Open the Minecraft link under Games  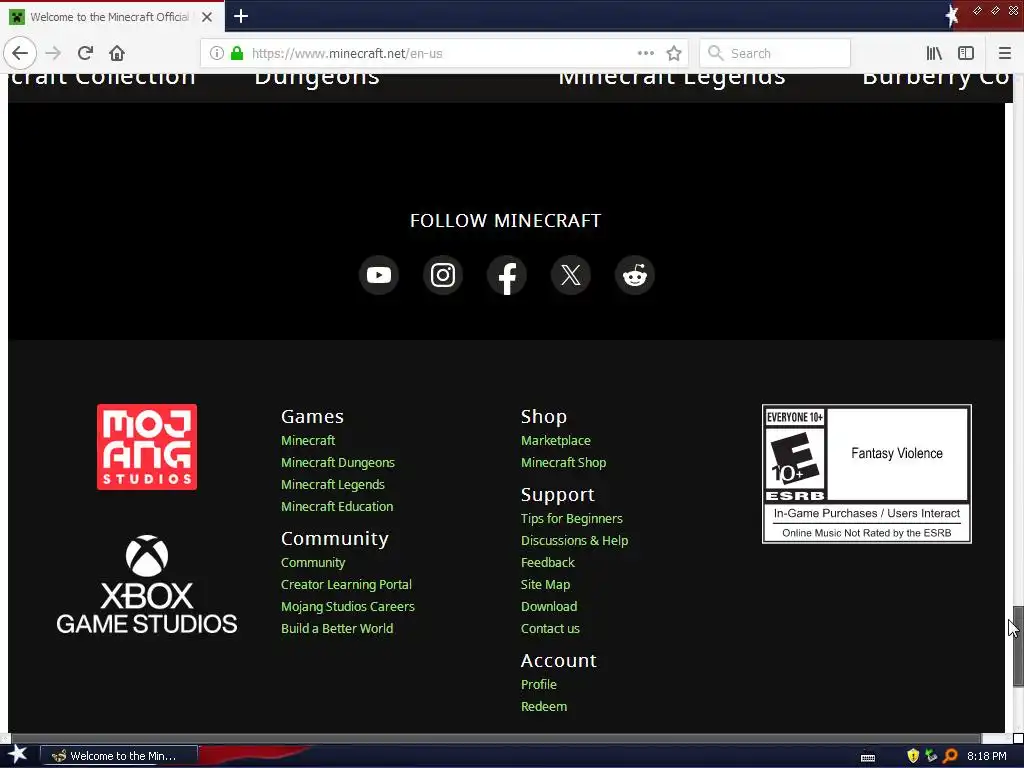308,440
